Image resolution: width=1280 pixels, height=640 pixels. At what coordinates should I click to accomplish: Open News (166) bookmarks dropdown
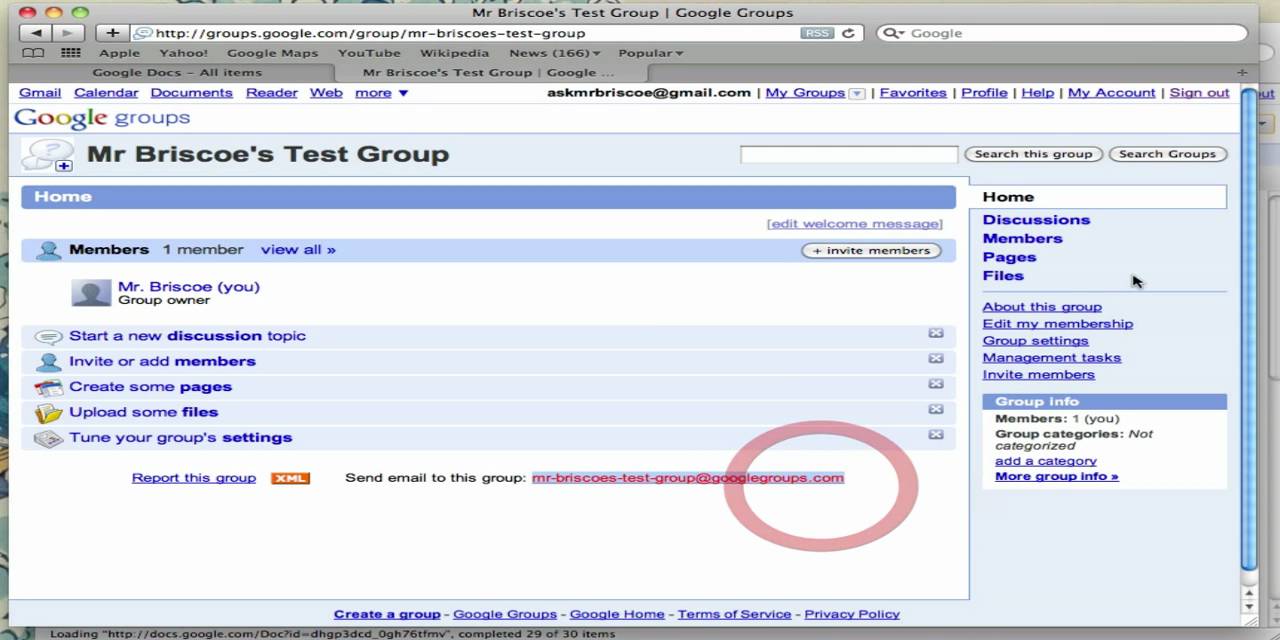555,53
